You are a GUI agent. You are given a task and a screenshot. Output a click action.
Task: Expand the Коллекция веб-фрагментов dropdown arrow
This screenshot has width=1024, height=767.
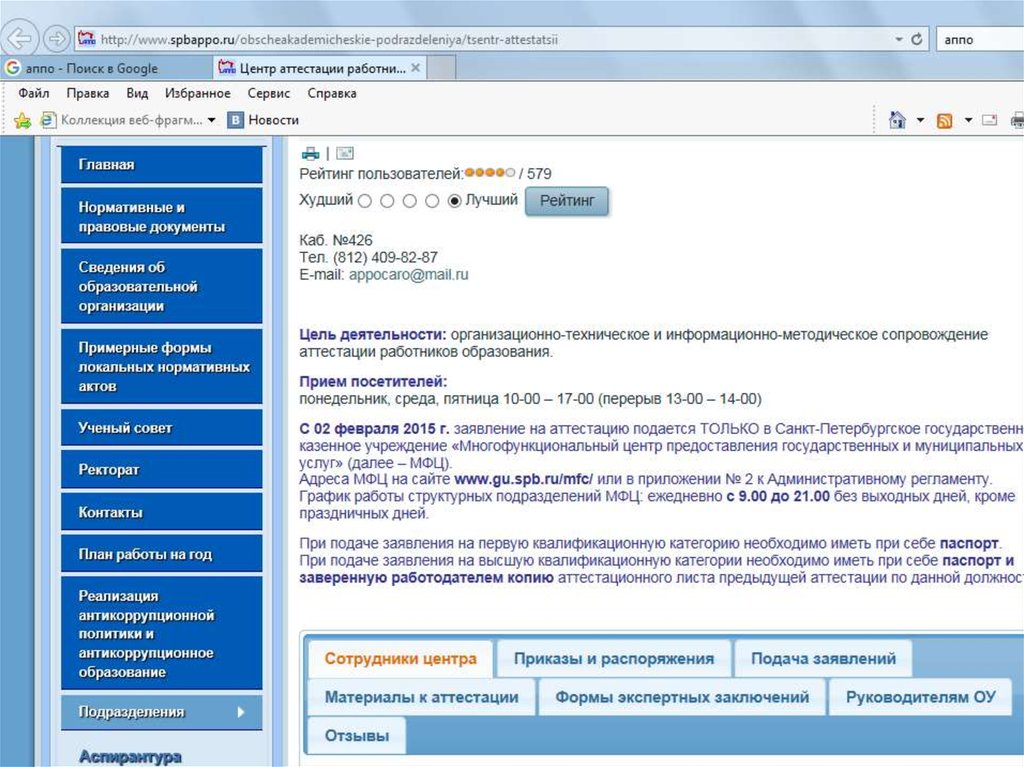[x=211, y=120]
